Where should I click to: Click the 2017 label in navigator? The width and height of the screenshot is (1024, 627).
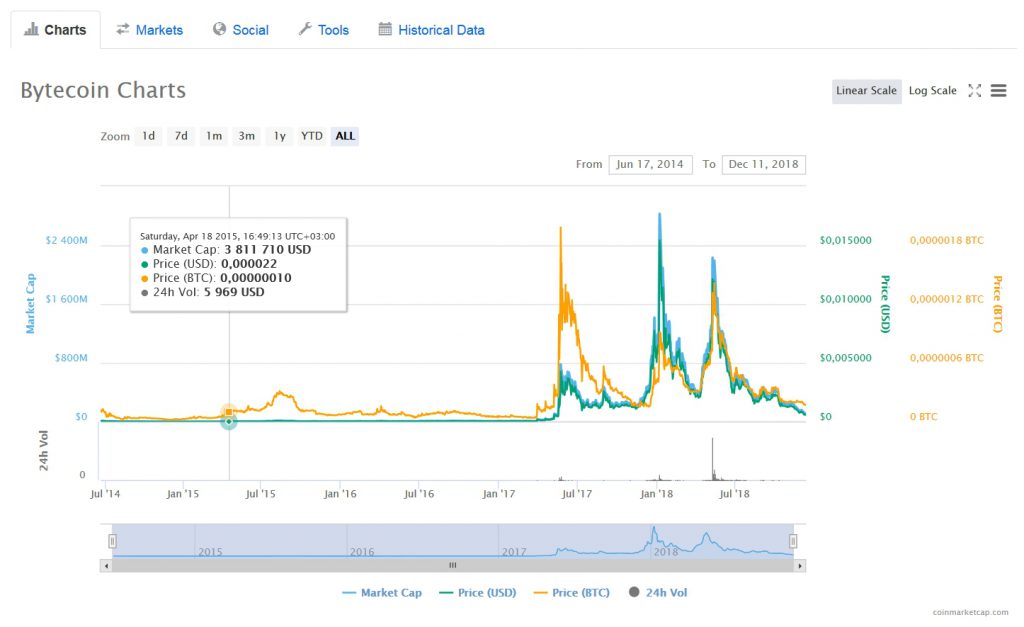point(514,552)
